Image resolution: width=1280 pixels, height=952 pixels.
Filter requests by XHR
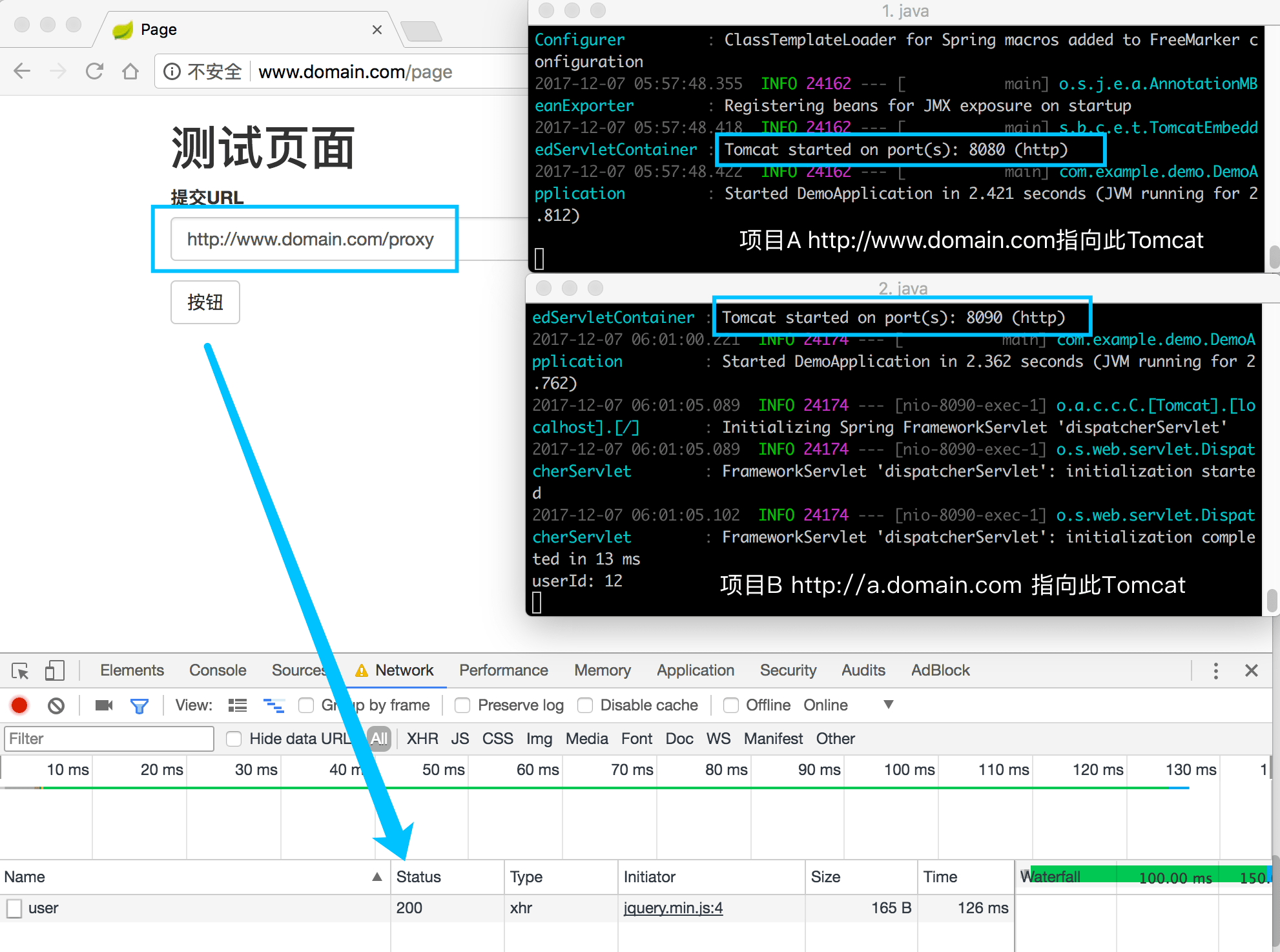(x=422, y=739)
